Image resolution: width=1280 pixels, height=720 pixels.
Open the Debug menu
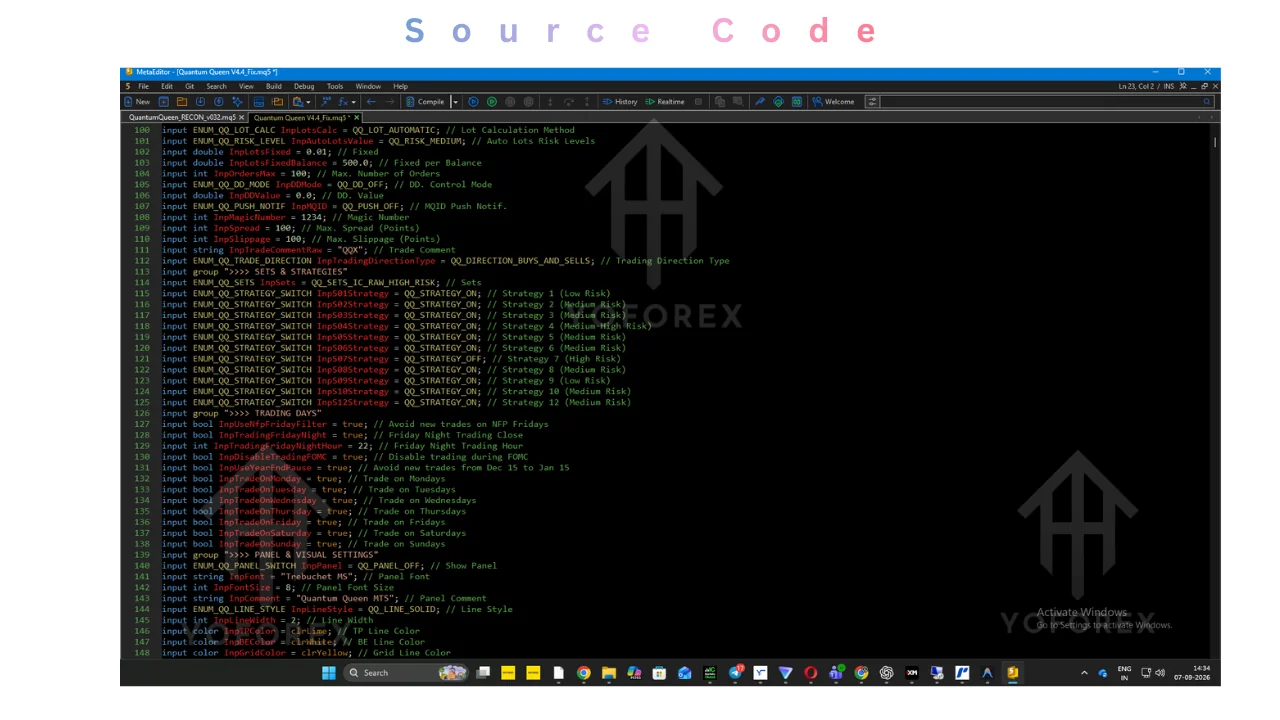click(x=304, y=87)
